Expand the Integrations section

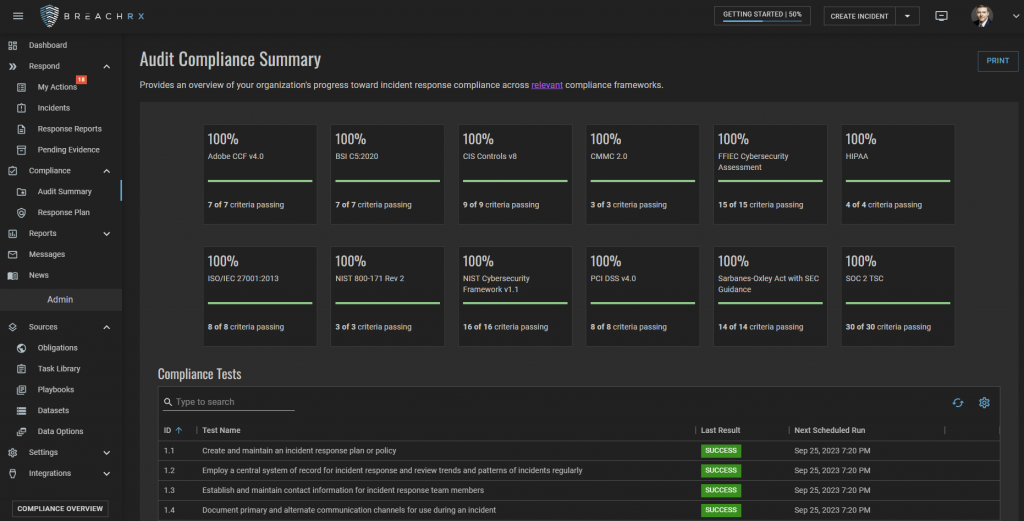106,473
